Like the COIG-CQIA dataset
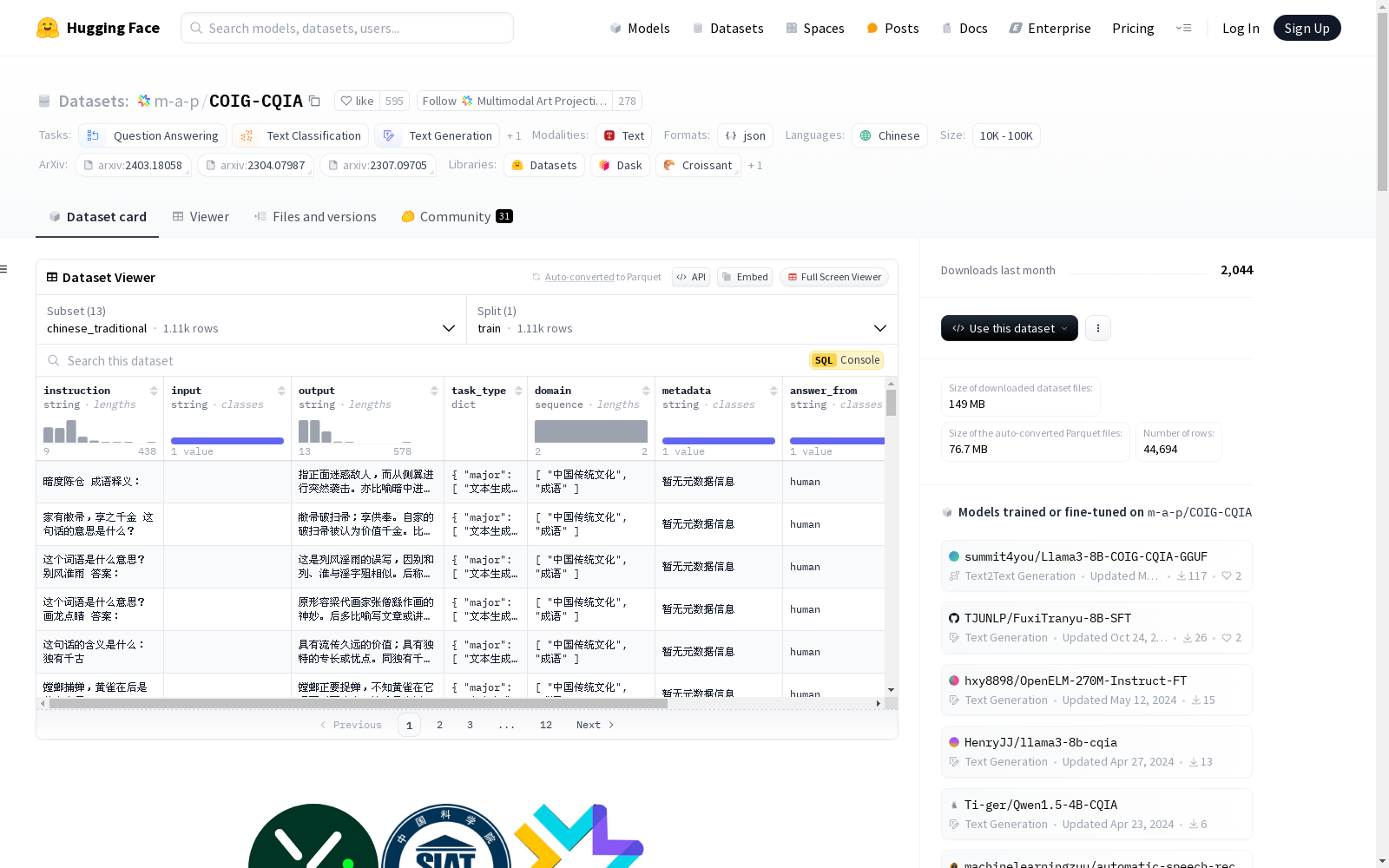 pos(357,101)
